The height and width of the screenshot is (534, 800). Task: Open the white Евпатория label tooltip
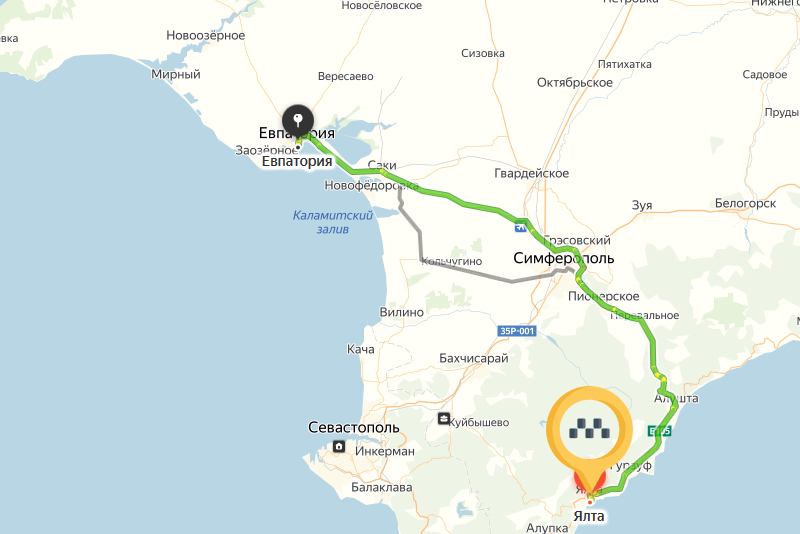[297, 162]
